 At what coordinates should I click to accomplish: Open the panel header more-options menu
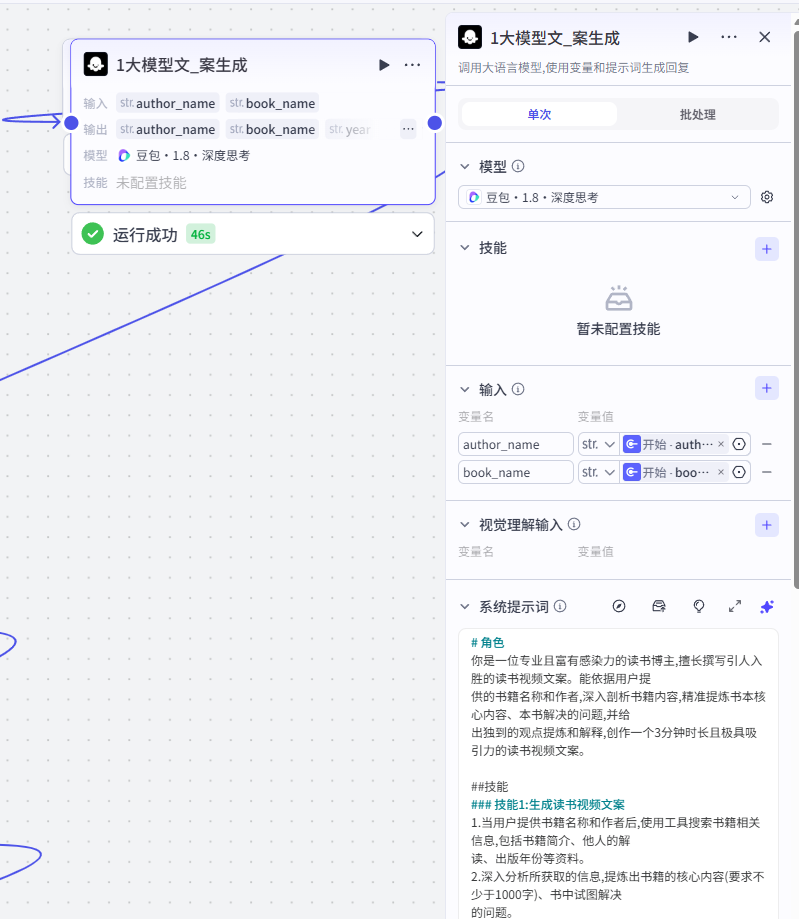(x=729, y=38)
